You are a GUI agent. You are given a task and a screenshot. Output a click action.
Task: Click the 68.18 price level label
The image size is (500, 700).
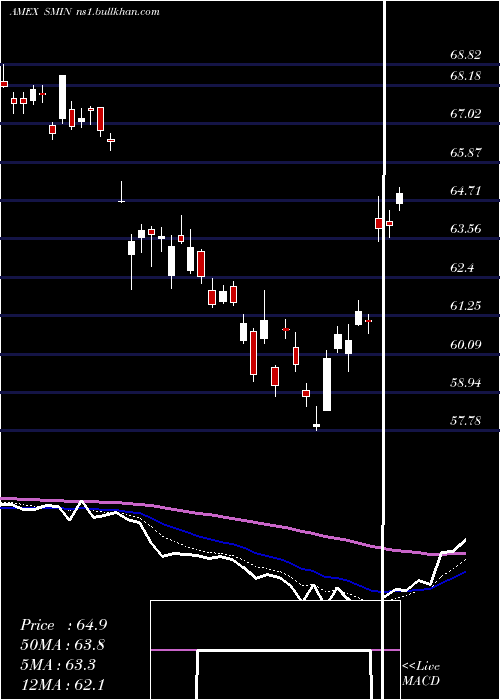click(466, 75)
